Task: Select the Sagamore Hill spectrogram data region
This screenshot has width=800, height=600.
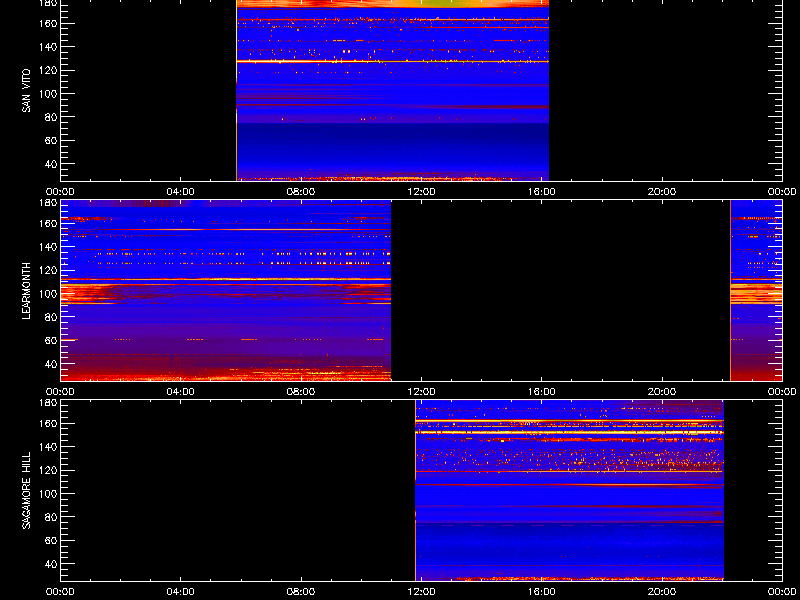Action: pyautogui.click(x=569, y=490)
